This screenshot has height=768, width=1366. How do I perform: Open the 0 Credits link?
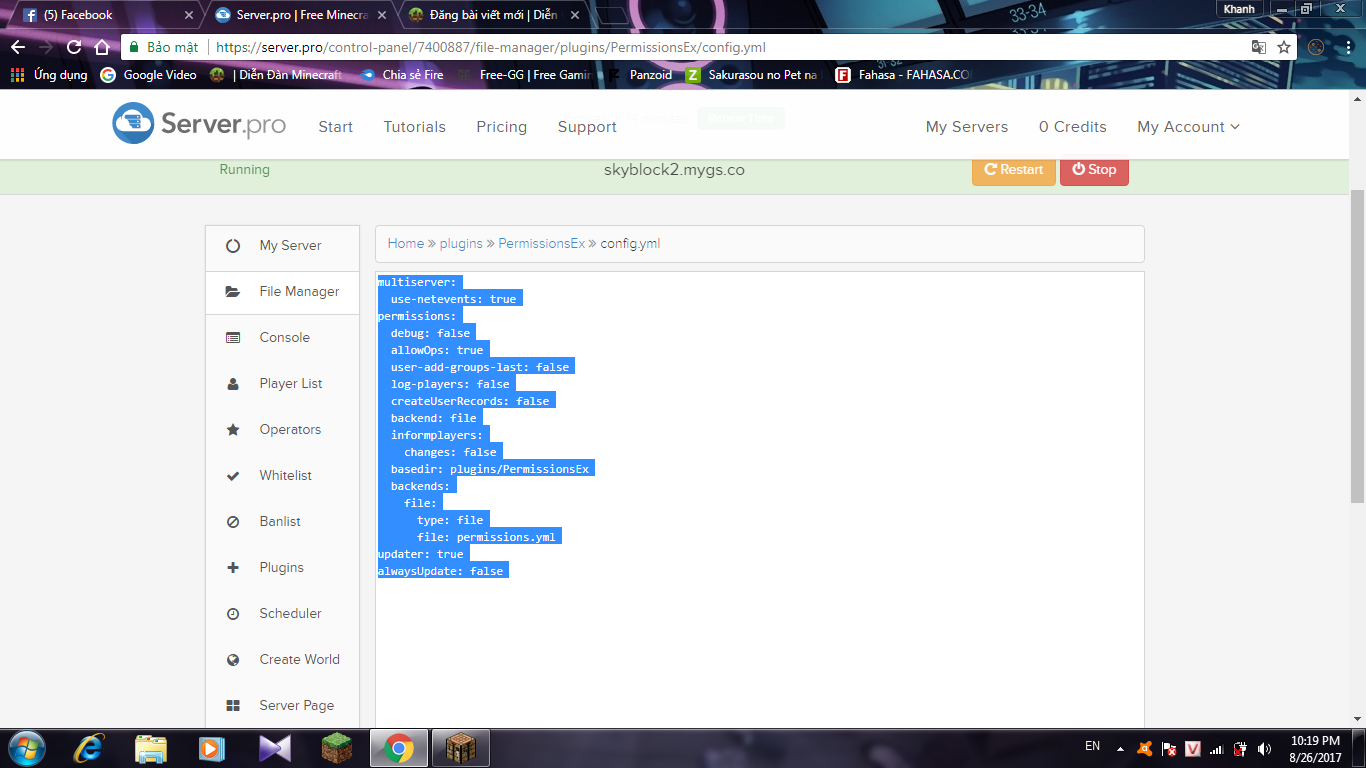(x=1073, y=127)
